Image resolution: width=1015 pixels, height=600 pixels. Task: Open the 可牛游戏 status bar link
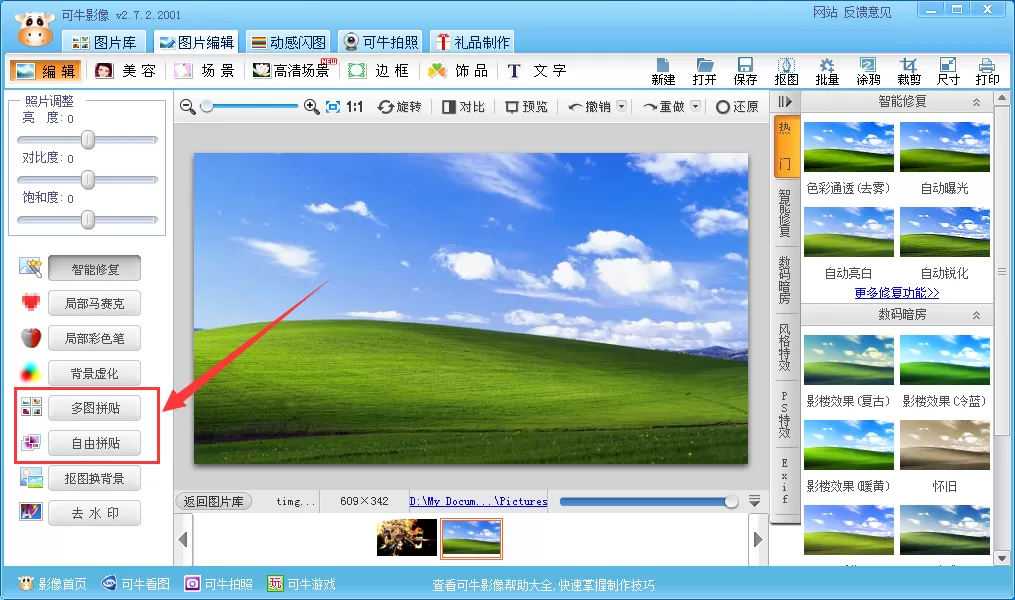coord(302,584)
